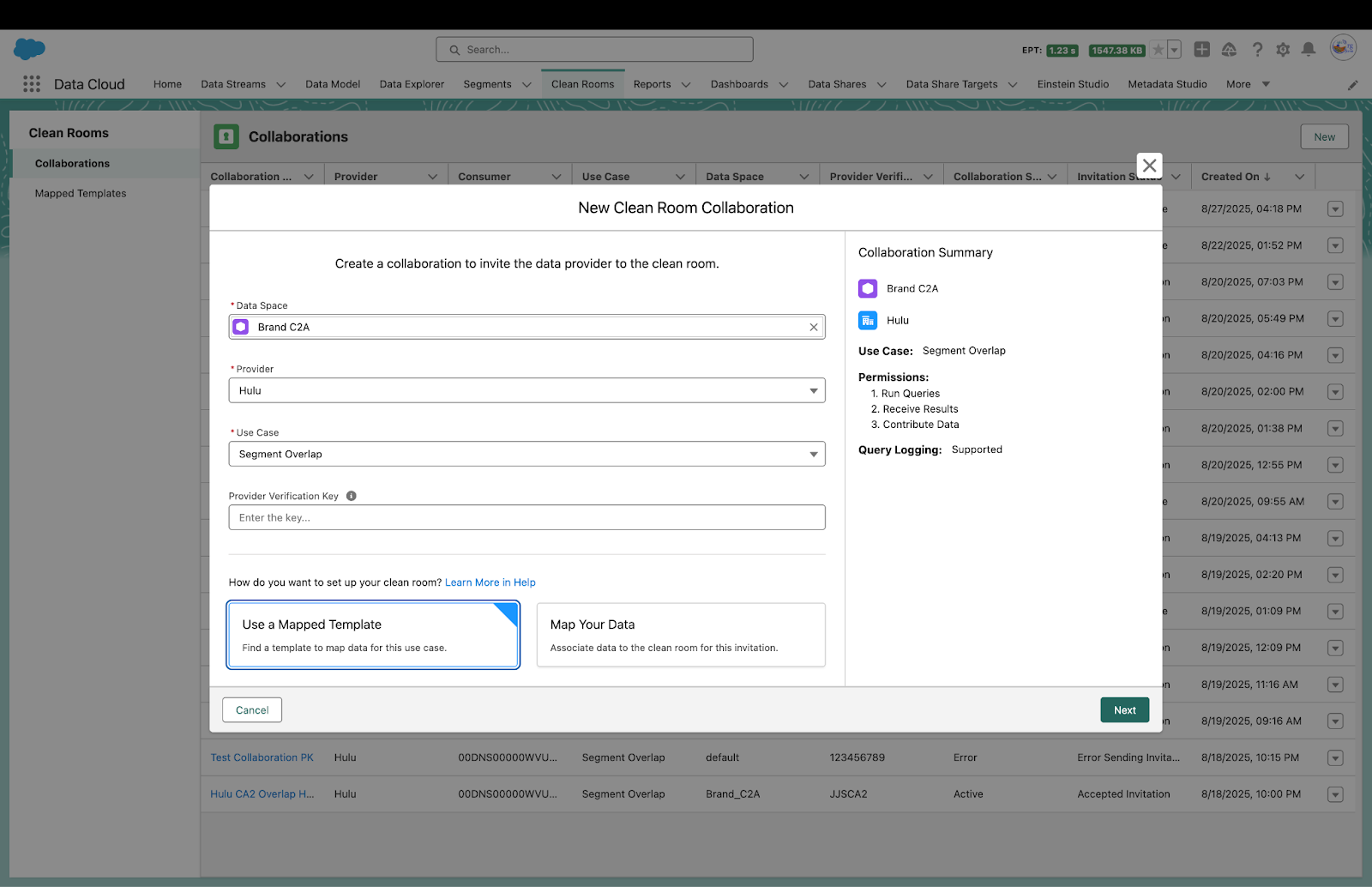Click the Hulu icon in Collaboration Summary

pyautogui.click(x=868, y=320)
